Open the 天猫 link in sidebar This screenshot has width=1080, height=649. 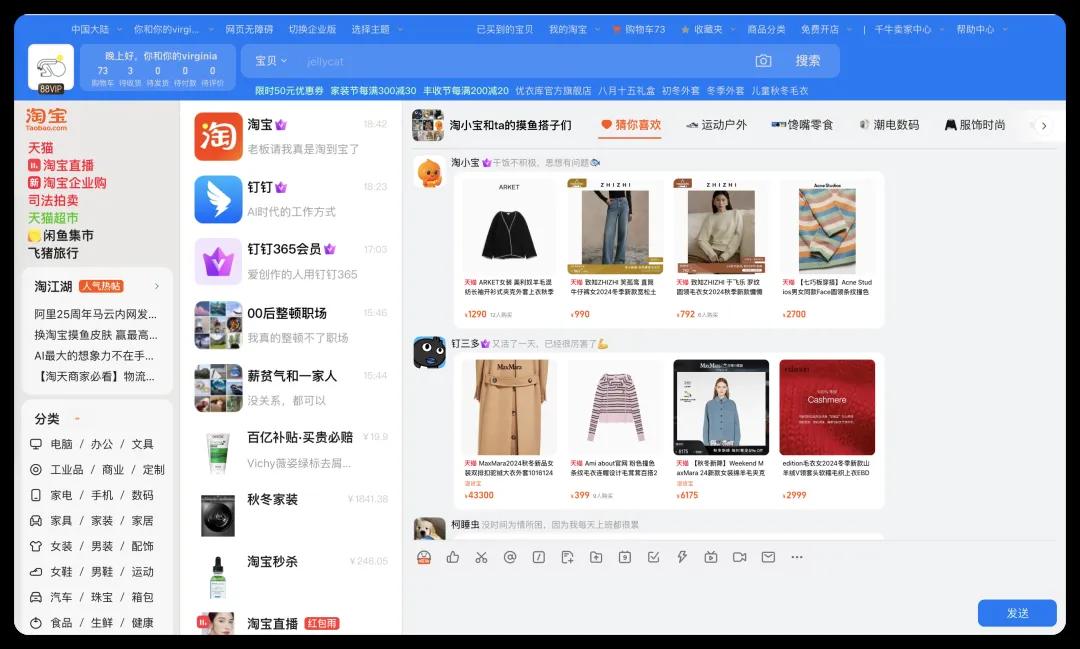(x=41, y=148)
